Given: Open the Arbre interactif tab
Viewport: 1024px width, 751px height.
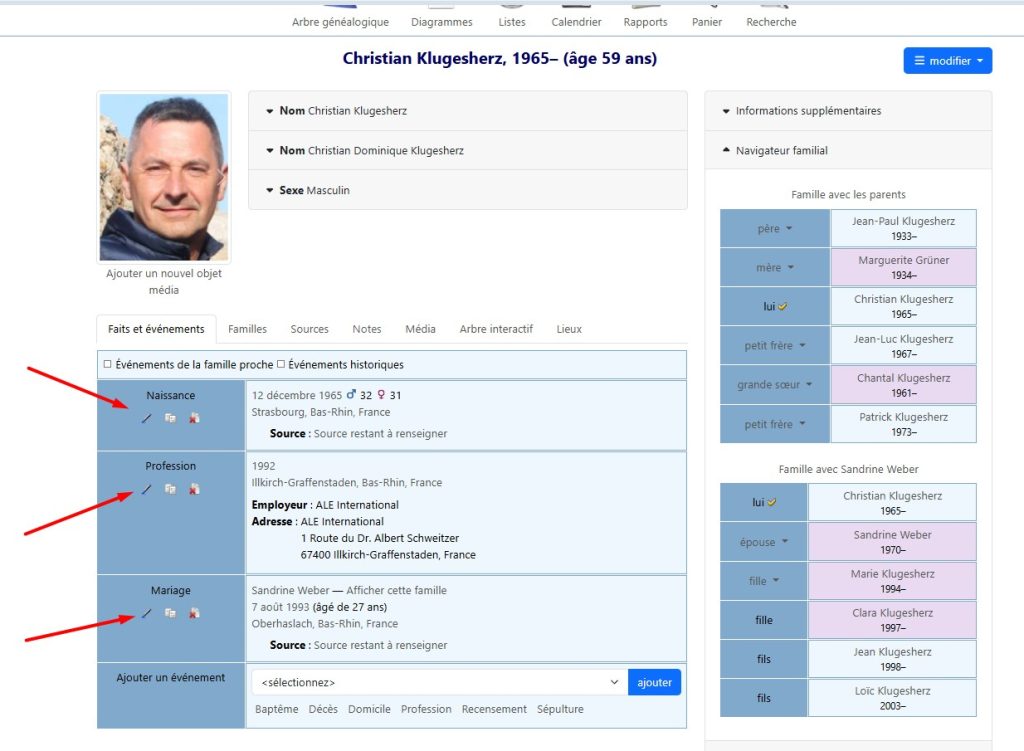Looking at the screenshot, I should pos(496,329).
